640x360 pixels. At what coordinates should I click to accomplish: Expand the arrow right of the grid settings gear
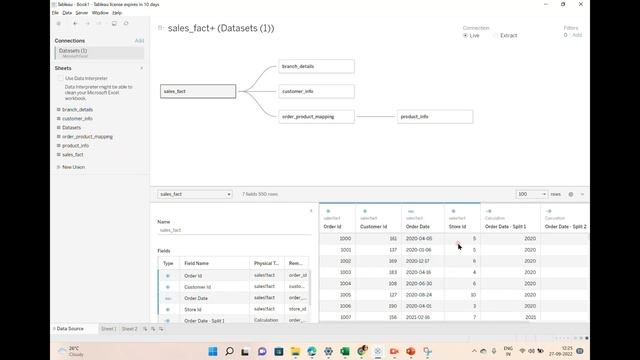click(582, 194)
